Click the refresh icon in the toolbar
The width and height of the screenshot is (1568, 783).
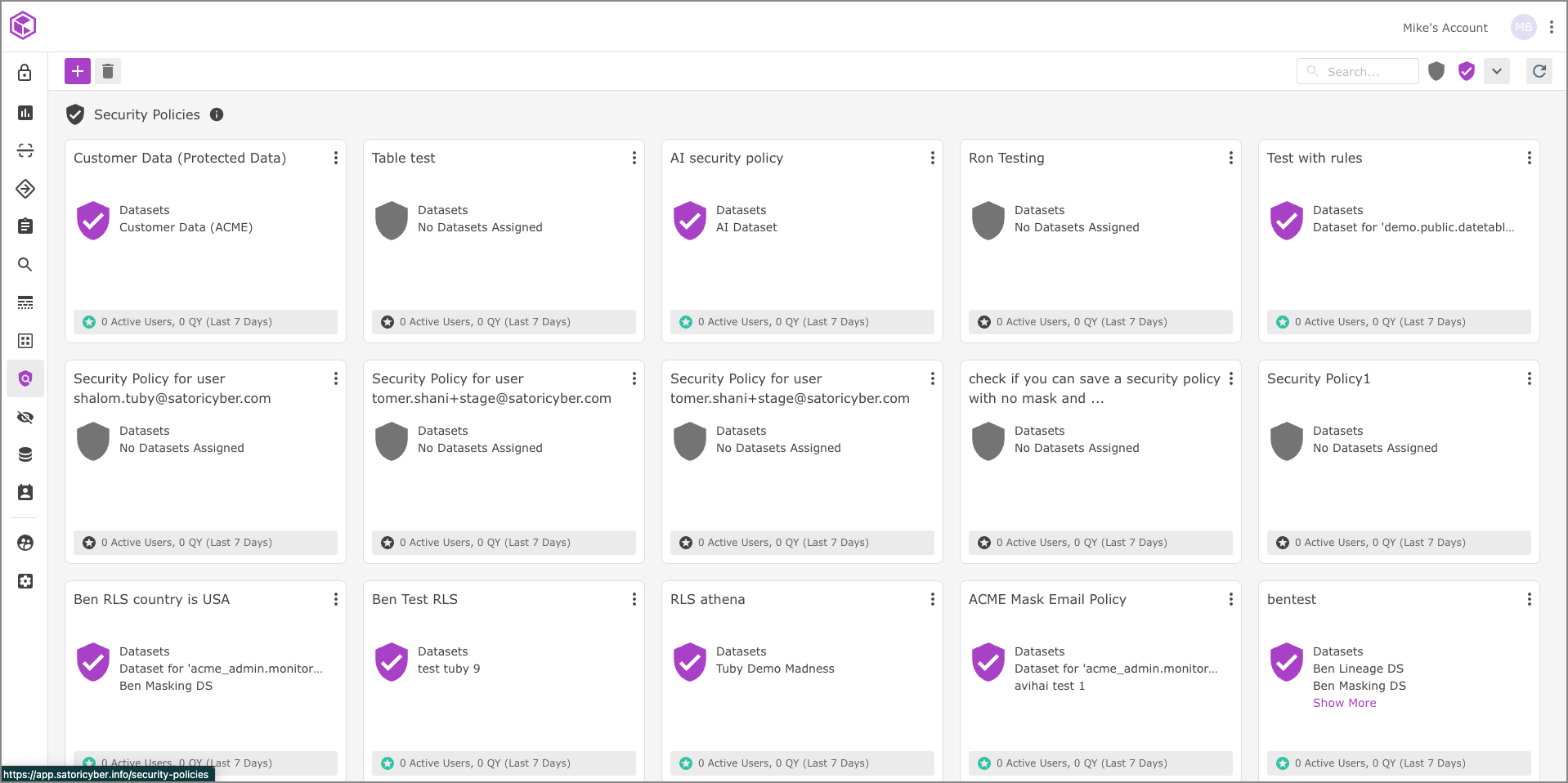pos(1539,71)
